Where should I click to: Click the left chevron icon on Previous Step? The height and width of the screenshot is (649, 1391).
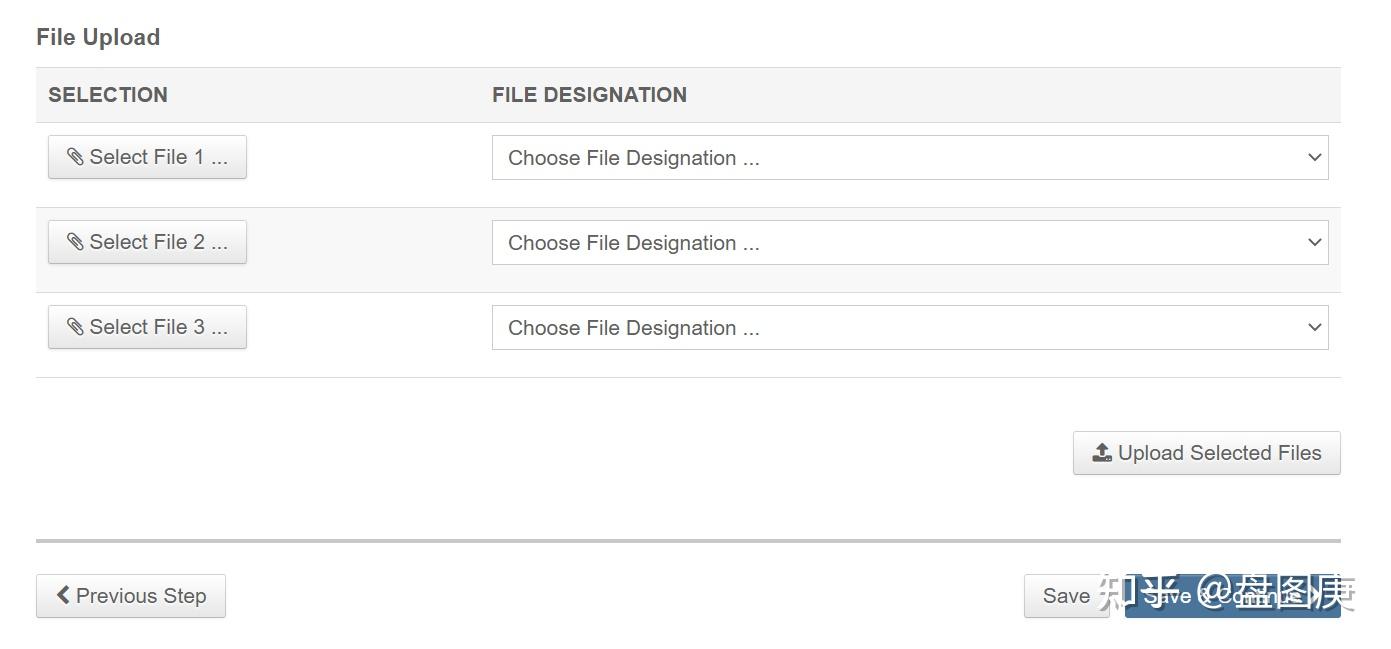(63, 595)
